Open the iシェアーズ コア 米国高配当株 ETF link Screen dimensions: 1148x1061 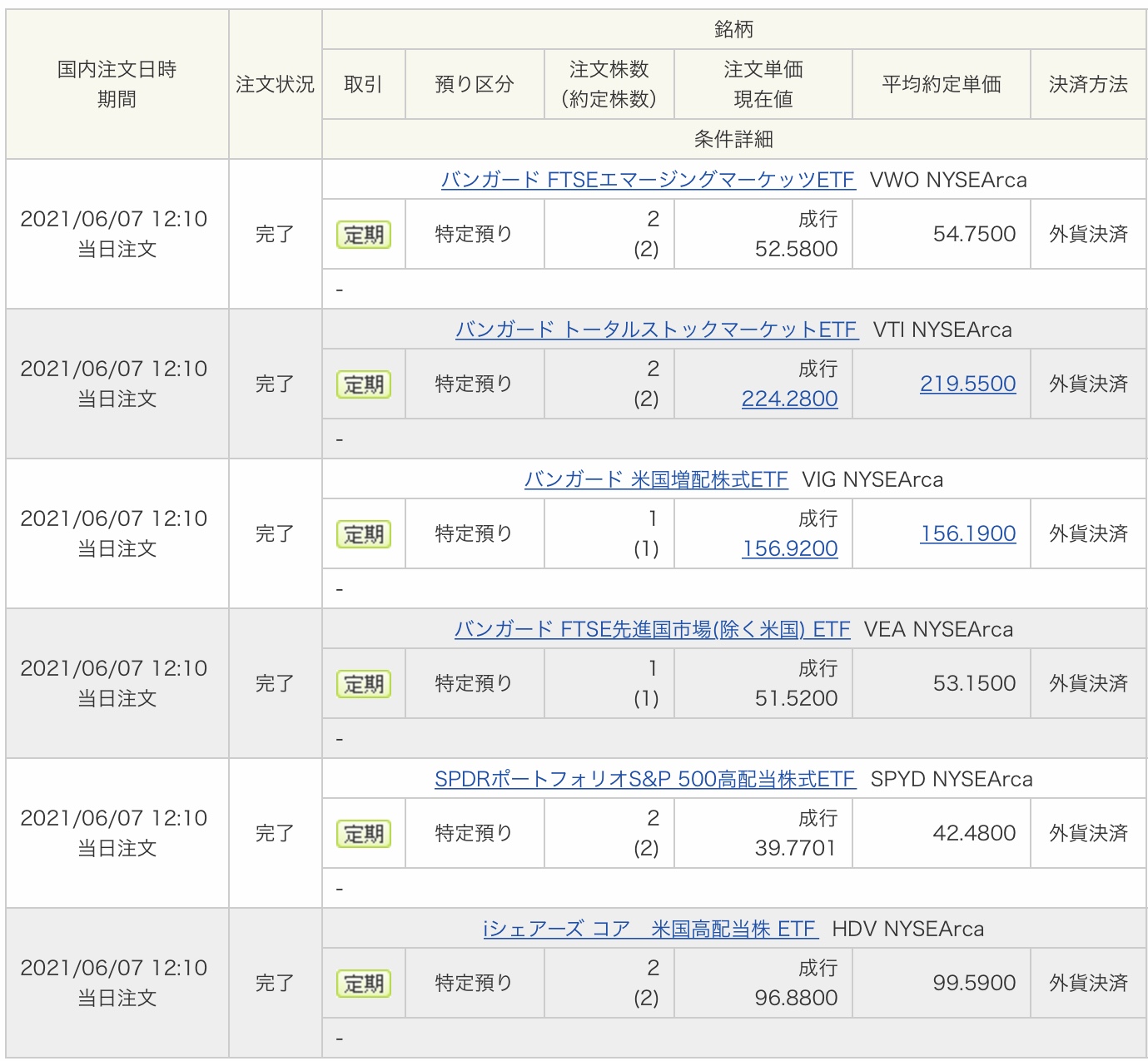[x=651, y=929]
